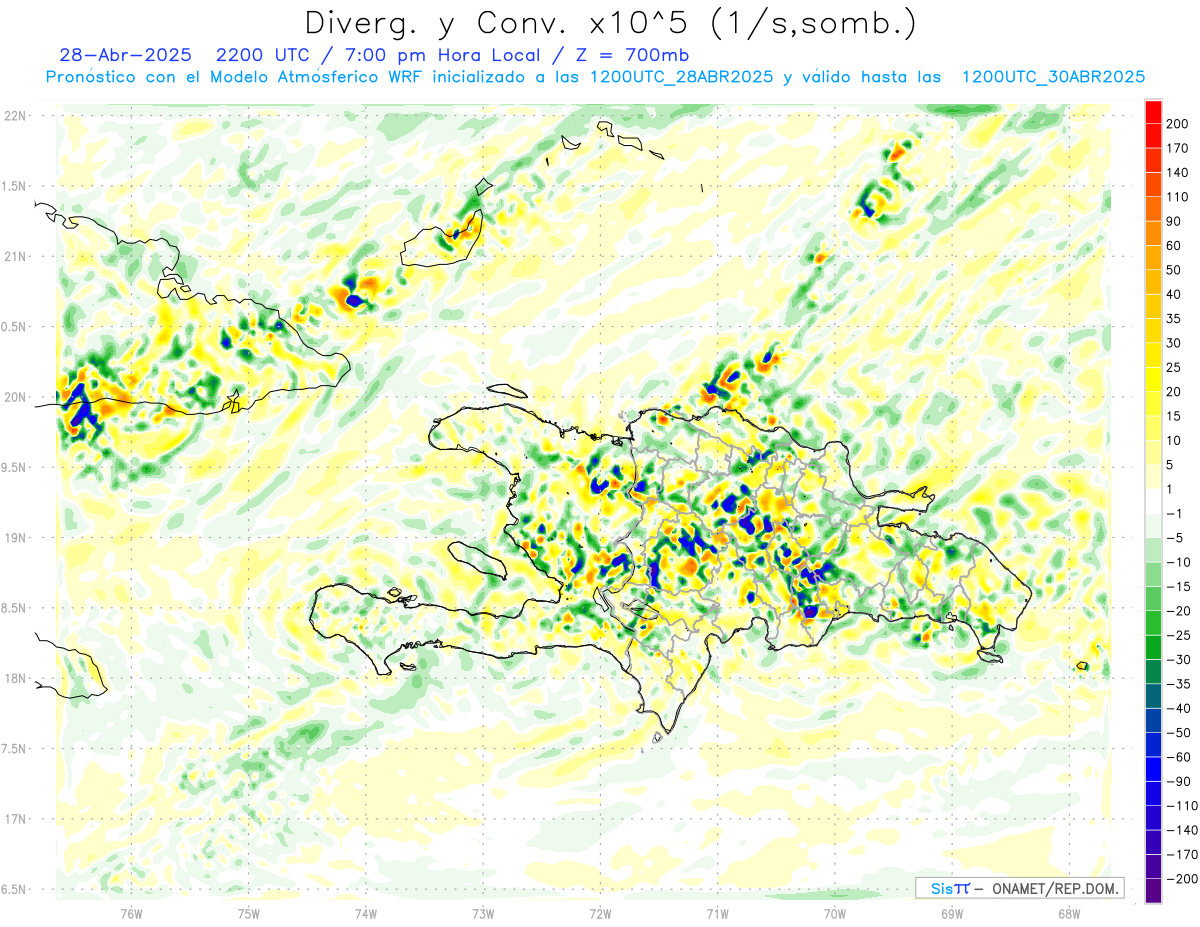Click the '-90' value on the color scale
The height and width of the screenshot is (927, 1200).
[x=1177, y=781]
